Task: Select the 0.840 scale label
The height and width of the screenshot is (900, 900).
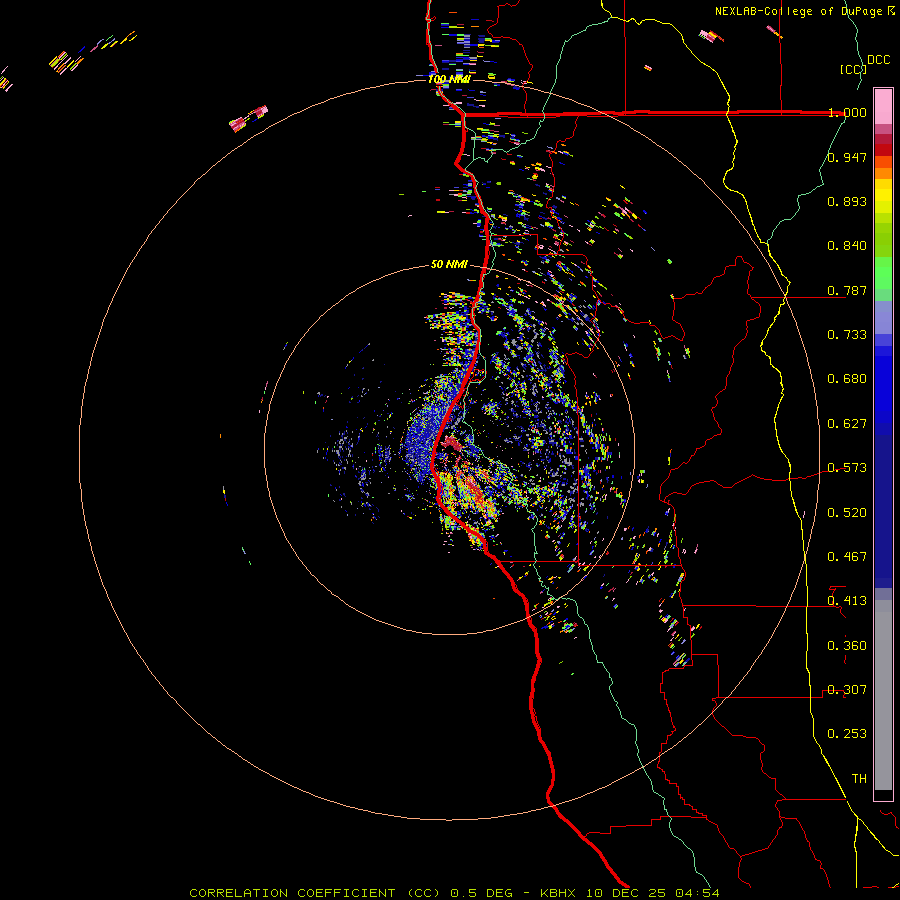Action: tap(847, 246)
